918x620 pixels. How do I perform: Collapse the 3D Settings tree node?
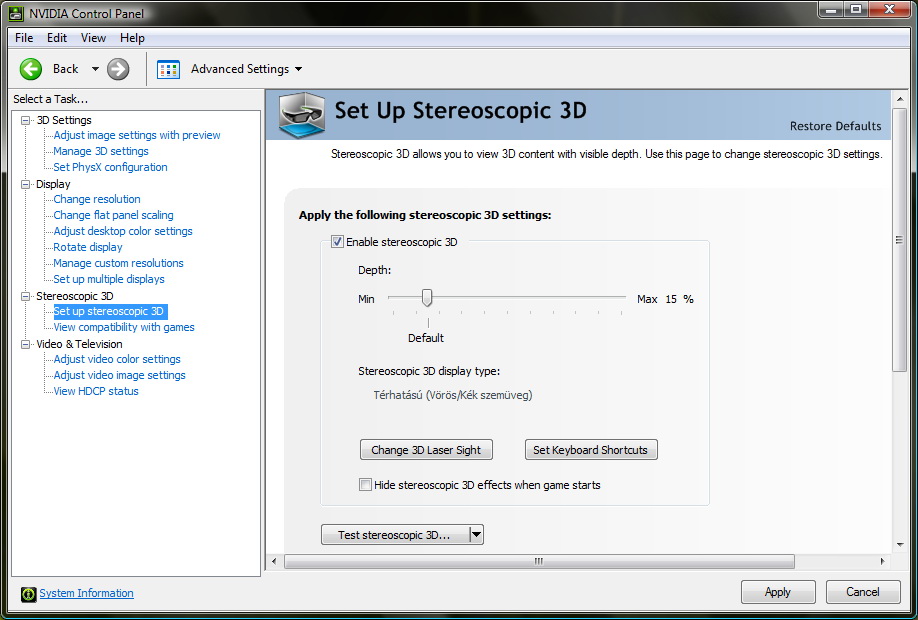(x=26, y=120)
